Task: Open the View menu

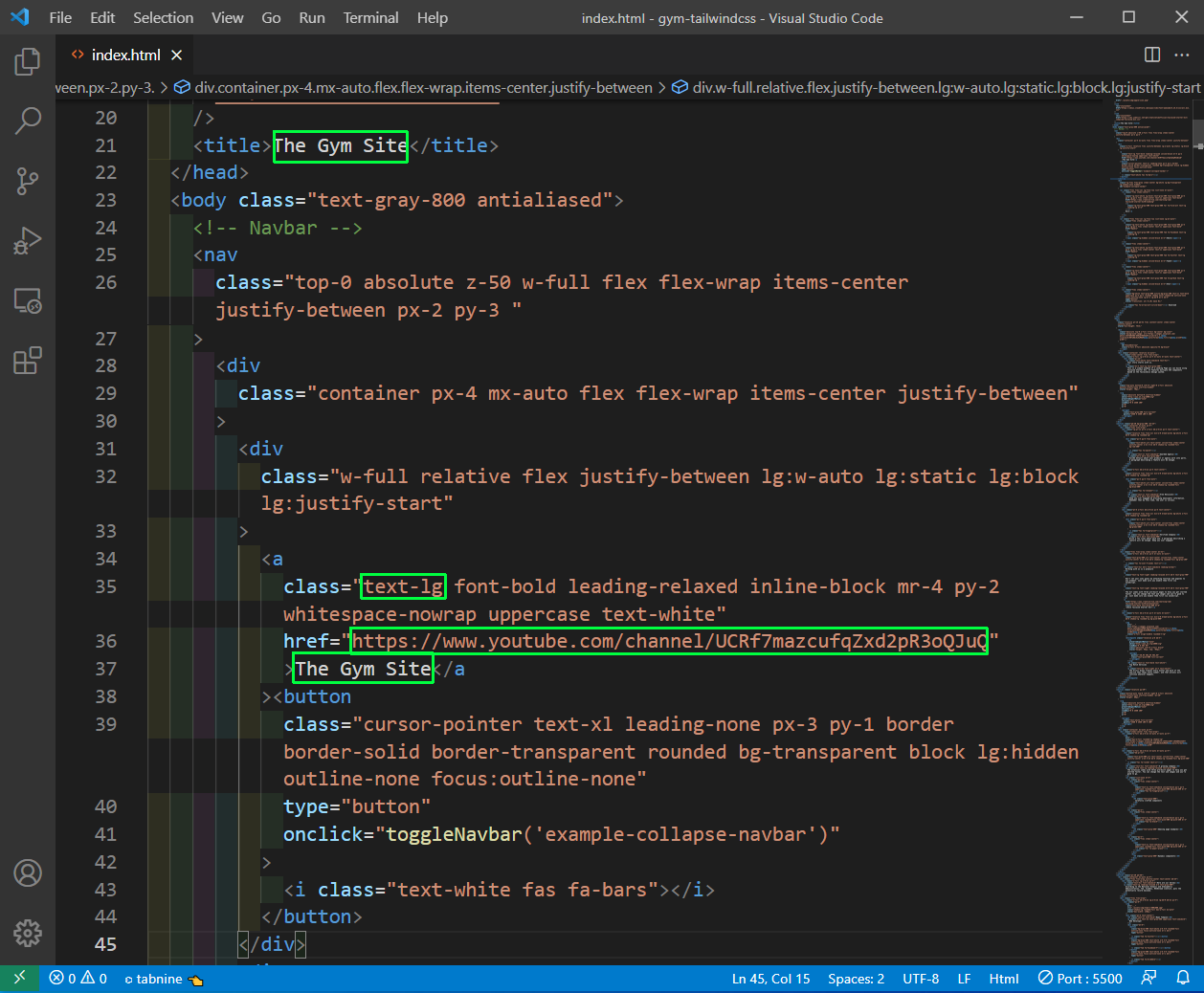Action: [228, 17]
